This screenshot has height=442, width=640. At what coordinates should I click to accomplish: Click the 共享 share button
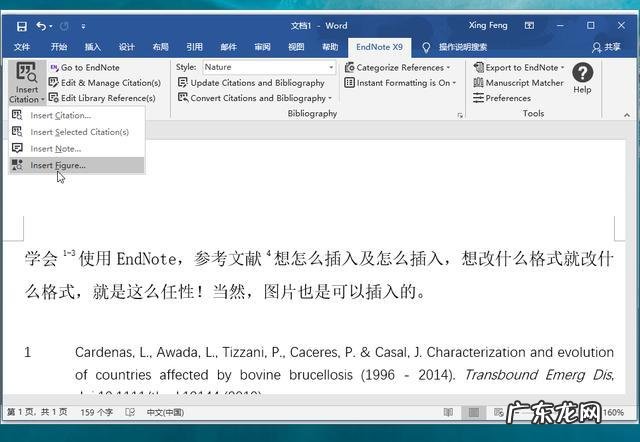[606, 47]
